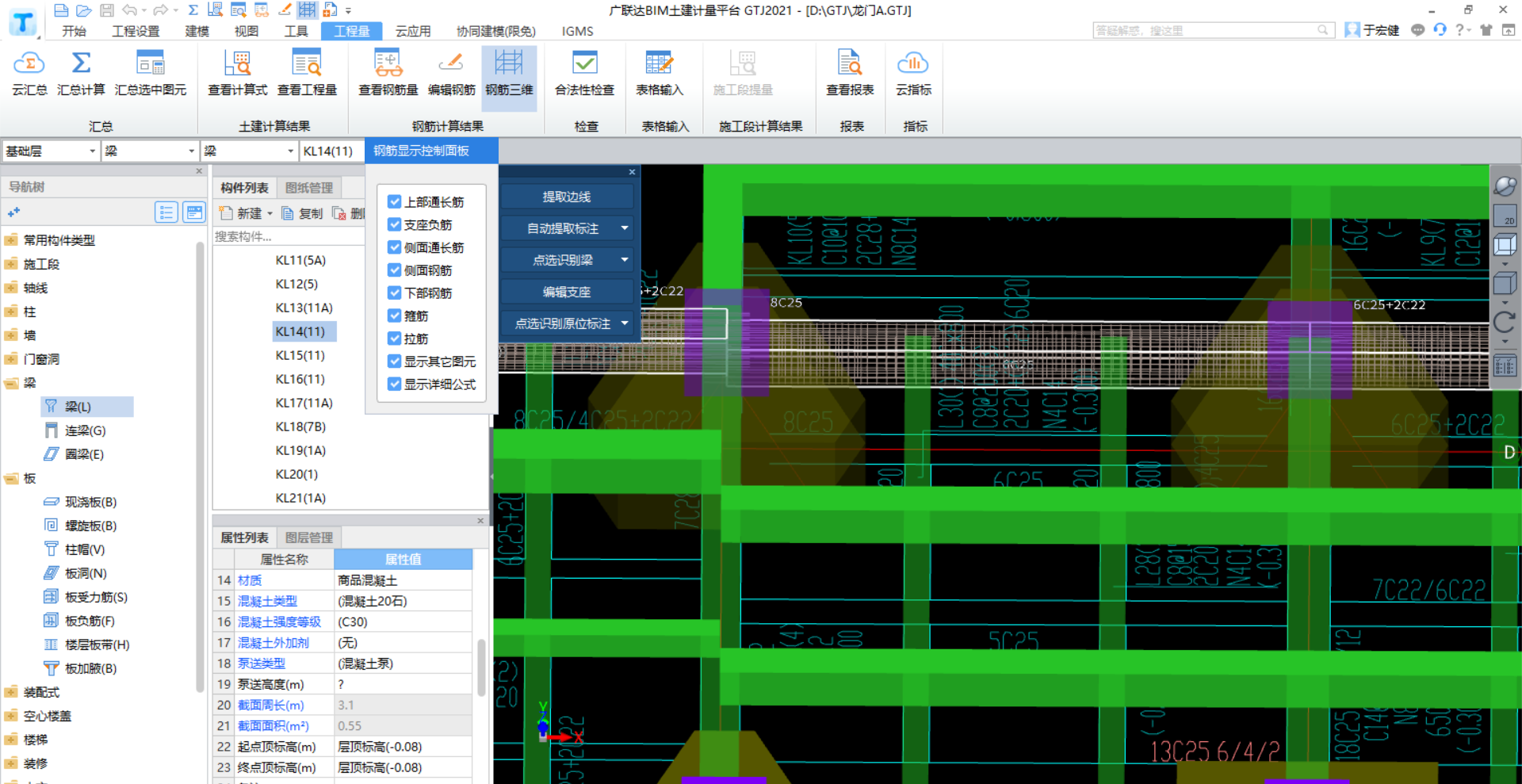This screenshot has height=784, width=1522.
Task: Uncheck 显示其它图元 checkbox
Action: tap(395, 361)
